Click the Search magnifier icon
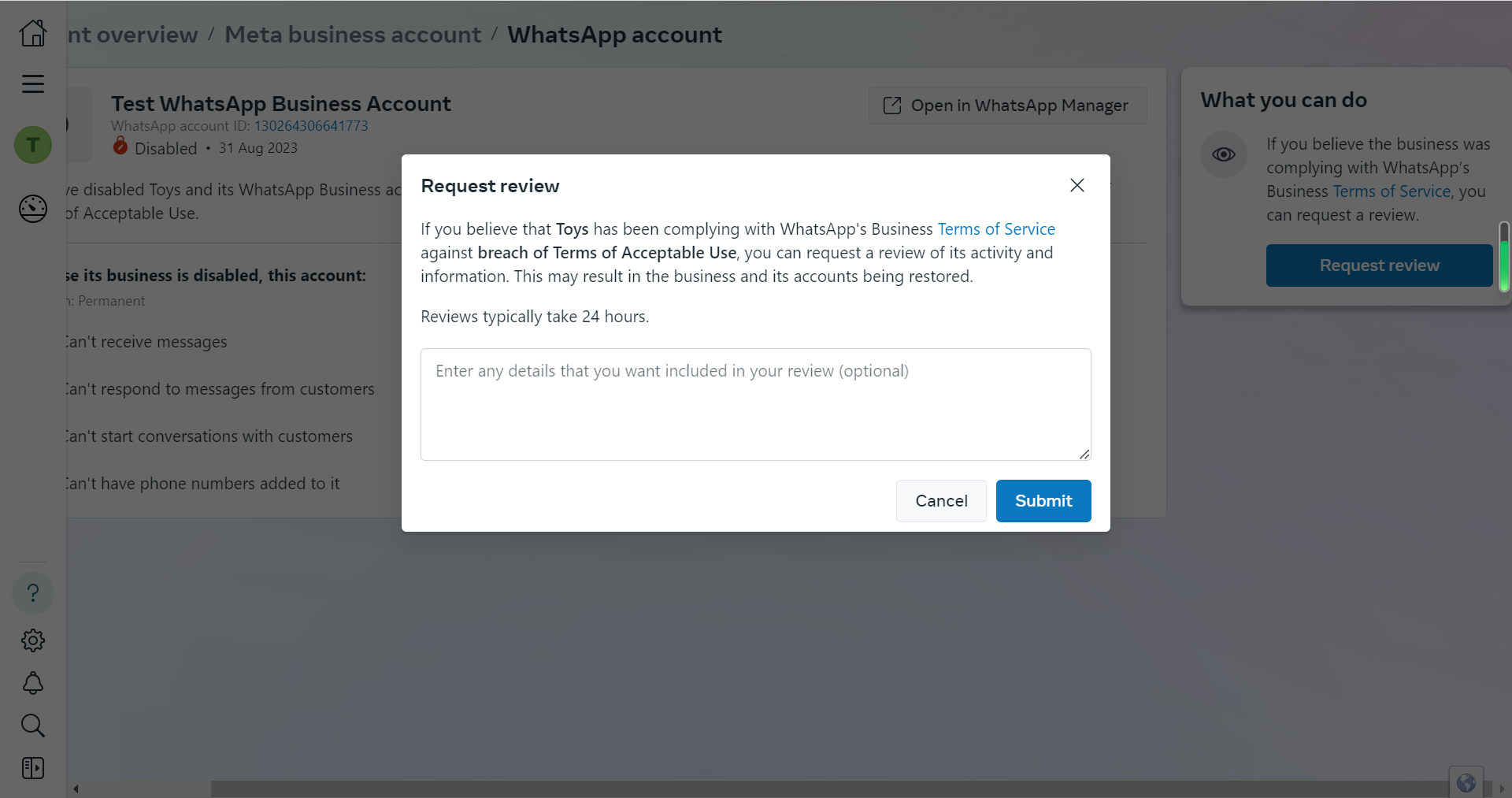The height and width of the screenshot is (798, 1512). (33, 726)
